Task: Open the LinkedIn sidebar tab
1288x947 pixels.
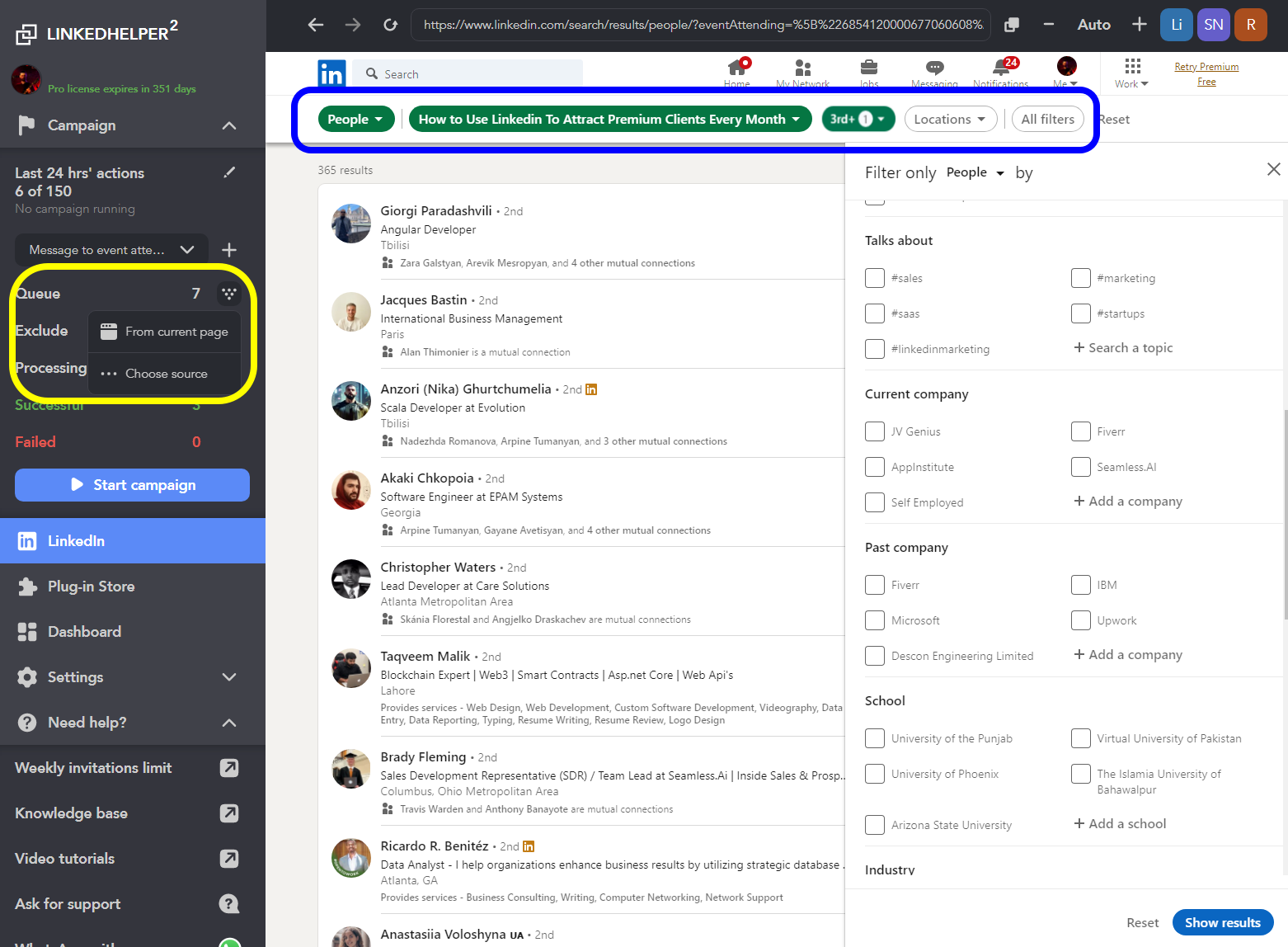Action: tap(133, 541)
